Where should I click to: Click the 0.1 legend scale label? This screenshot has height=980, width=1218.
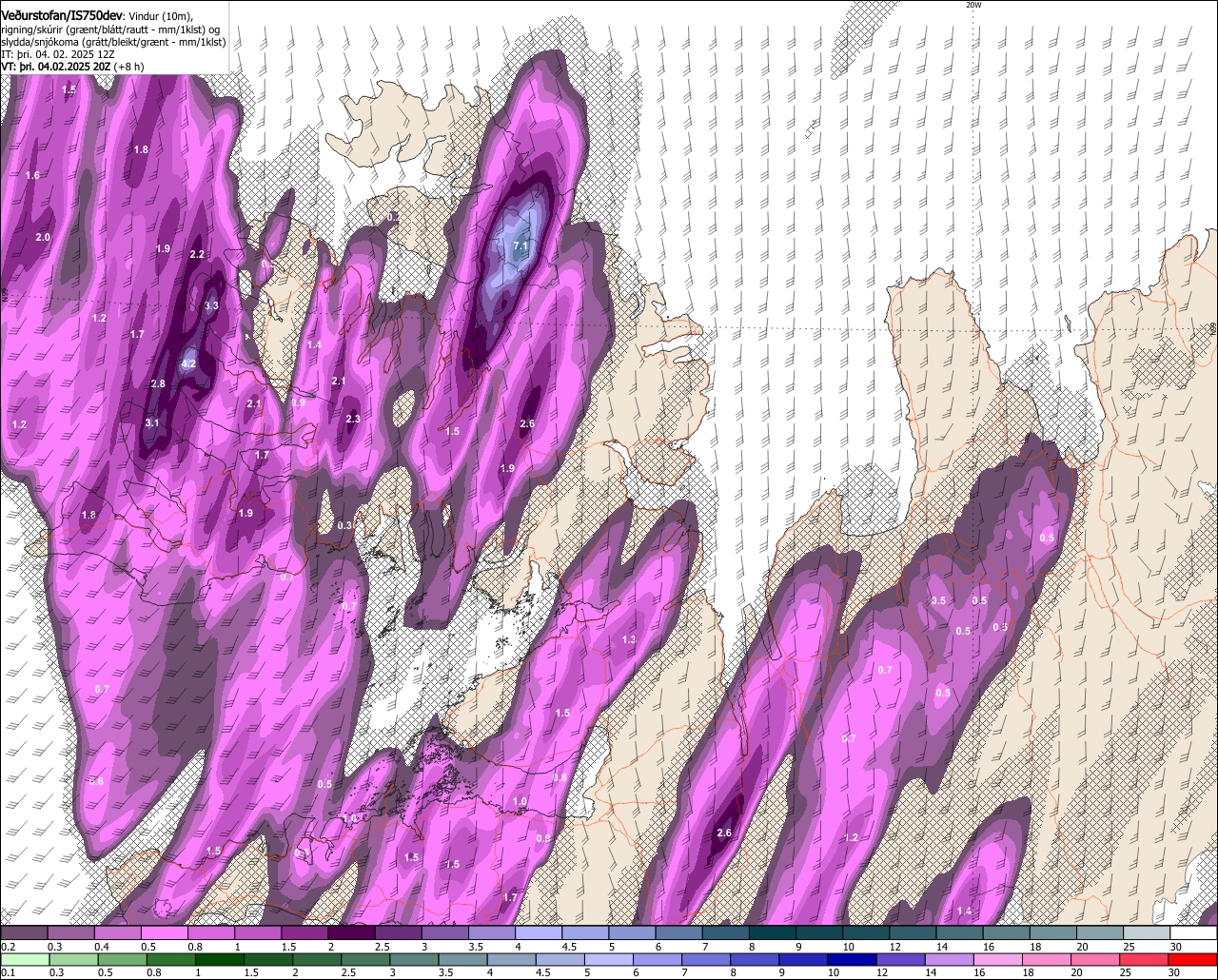click(x=9, y=972)
